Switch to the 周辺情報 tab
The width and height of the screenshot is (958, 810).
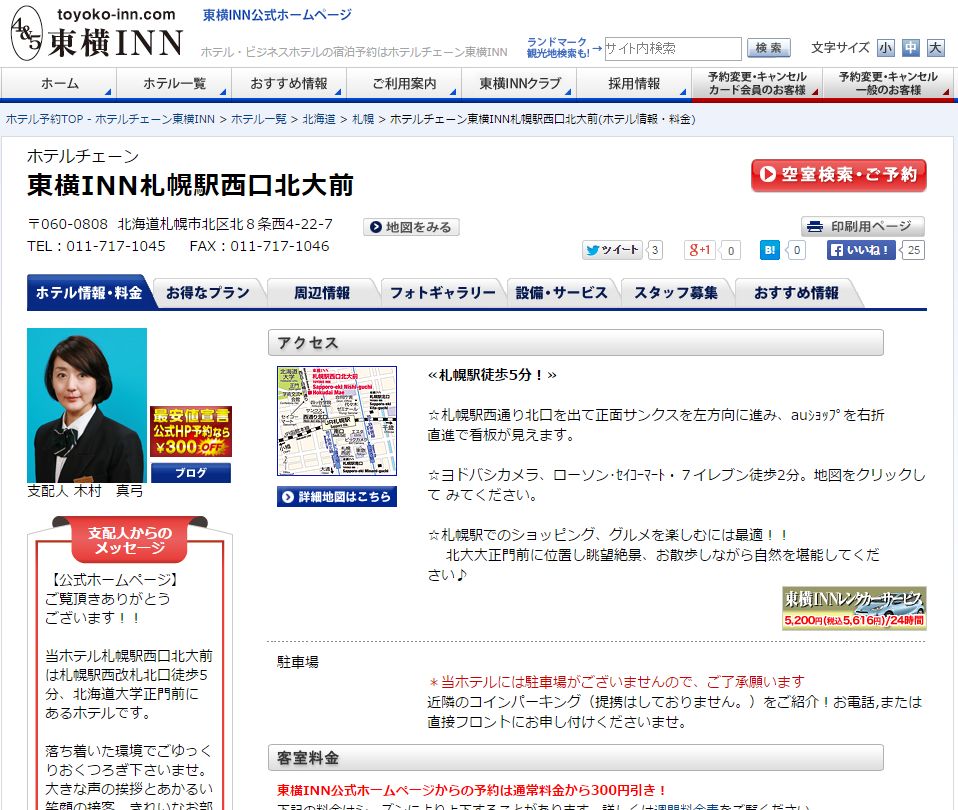(x=322, y=293)
